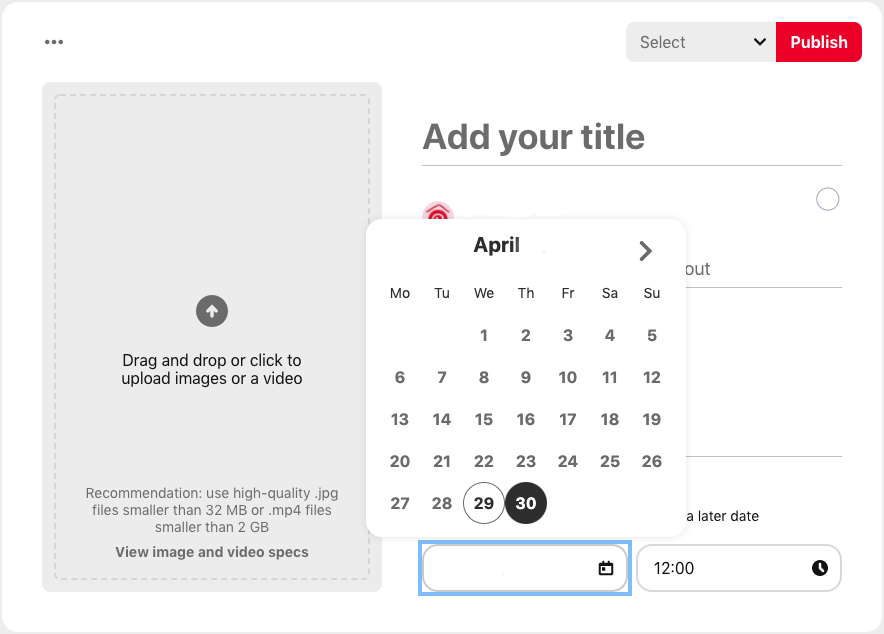The height and width of the screenshot is (634, 884).
Task: Click the red profile avatar icon
Action: pyautogui.click(x=438, y=211)
